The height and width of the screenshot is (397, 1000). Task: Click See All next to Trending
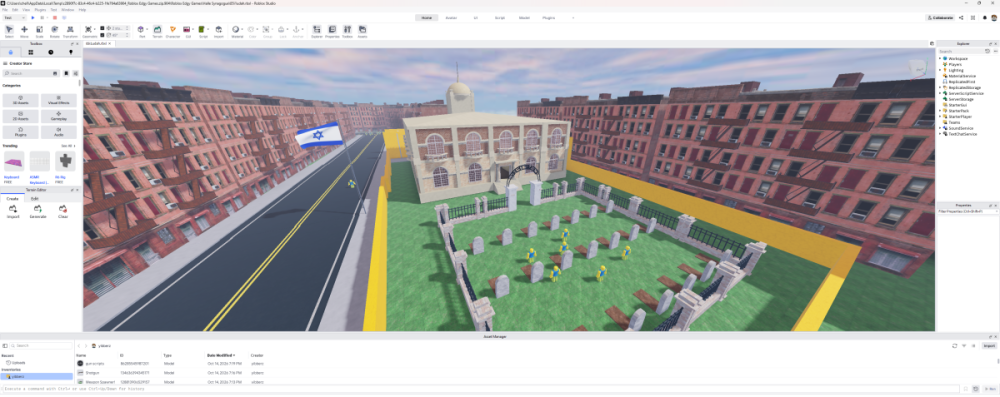click(67, 146)
